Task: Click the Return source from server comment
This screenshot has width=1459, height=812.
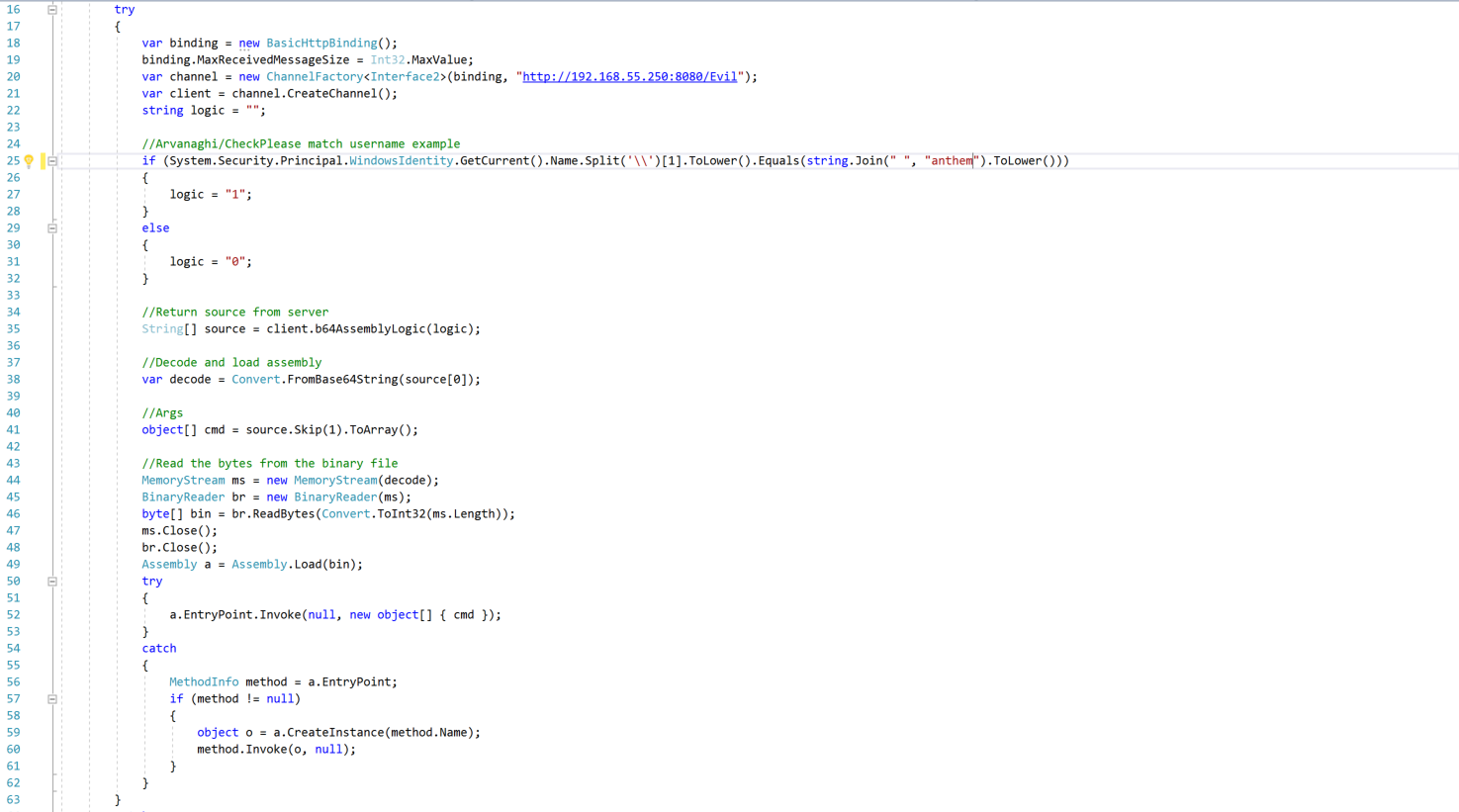Action: (234, 313)
